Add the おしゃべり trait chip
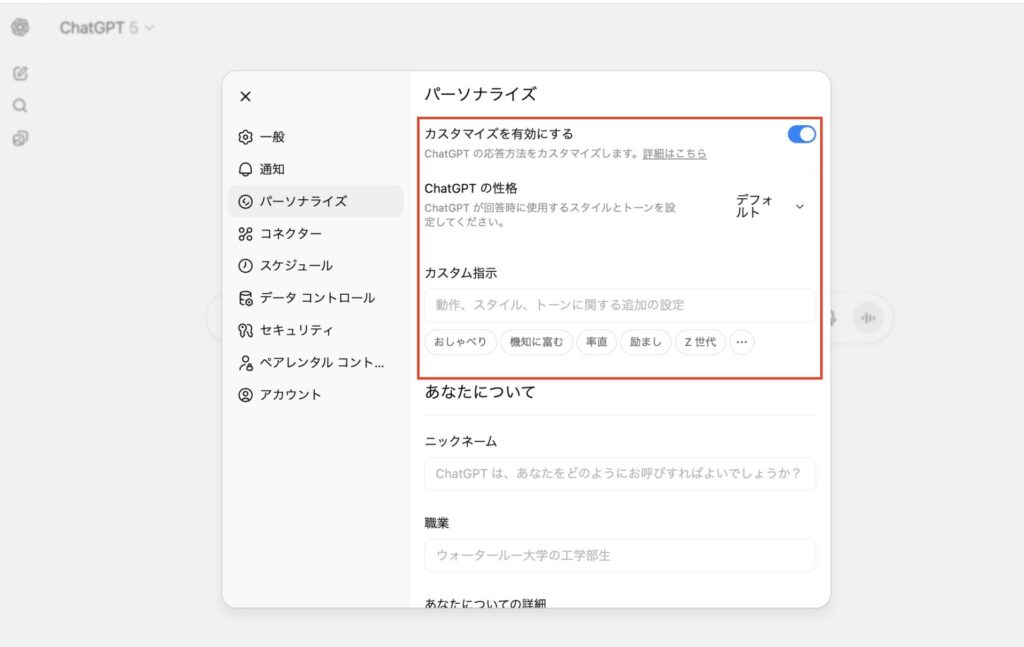 pyautogui.click(x=460, y=342)
